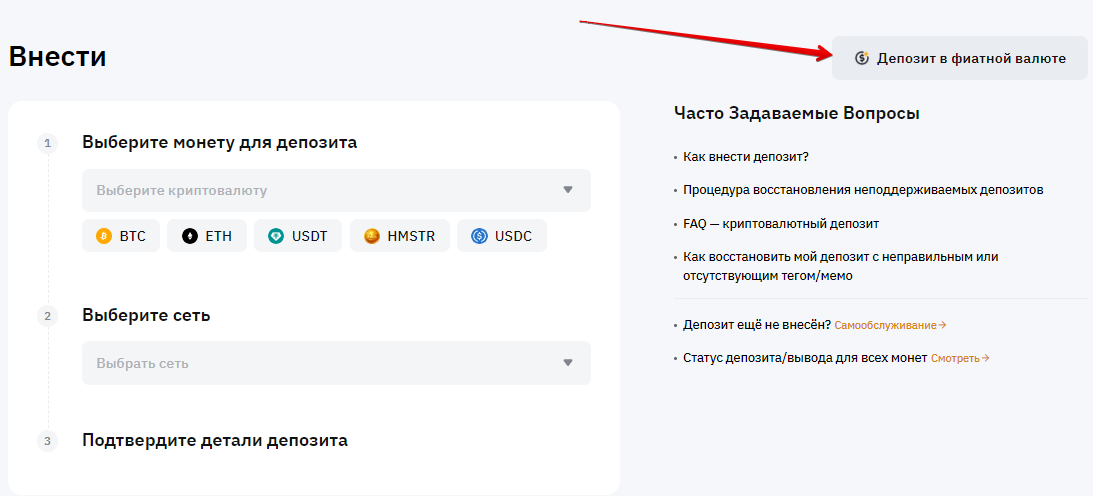Click text Статус депозита/вывода для всех монет
This screenshot has height=496, width=1093.
(x=805, y=358)
